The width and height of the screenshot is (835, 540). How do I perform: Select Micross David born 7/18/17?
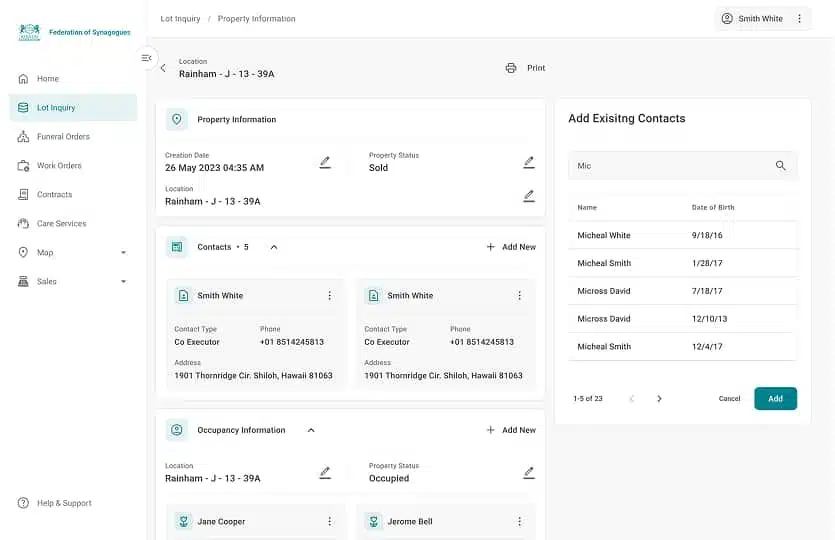(x=683, y=291)
